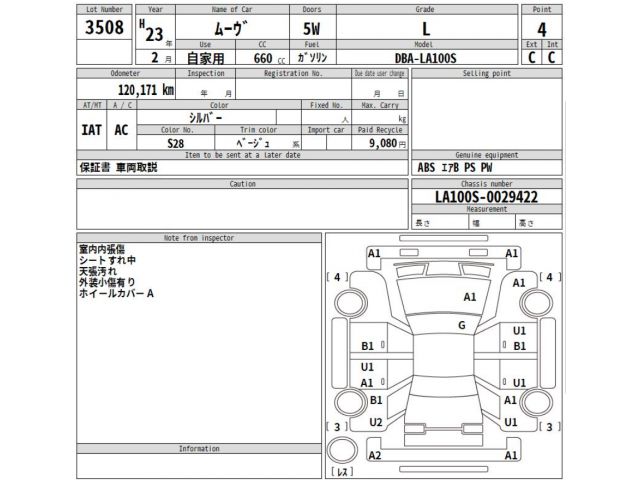Click the color number S28
The width and height of the screenshot is (640, 480).
click(175, 144)
